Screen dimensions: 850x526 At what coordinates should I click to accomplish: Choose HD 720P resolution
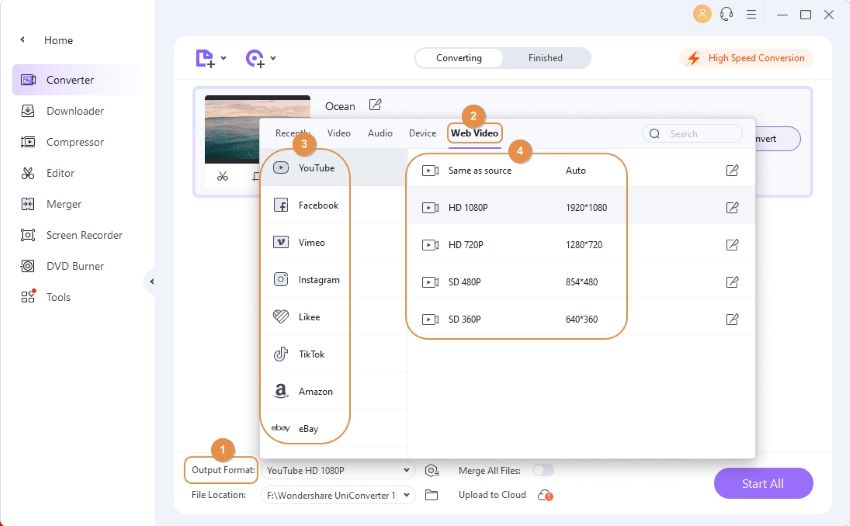click(581, 245)
